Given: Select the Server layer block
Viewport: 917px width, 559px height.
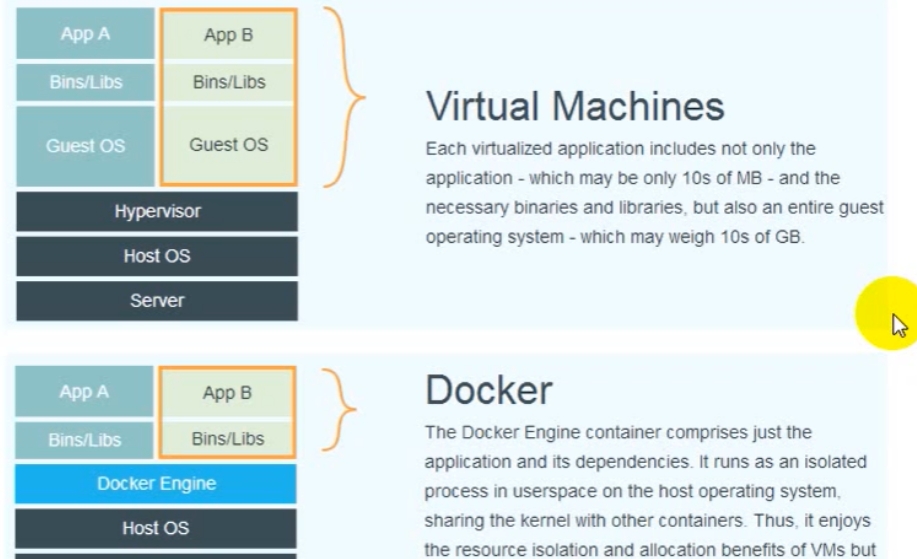Looking at the screenshot, I should [156, 300].
